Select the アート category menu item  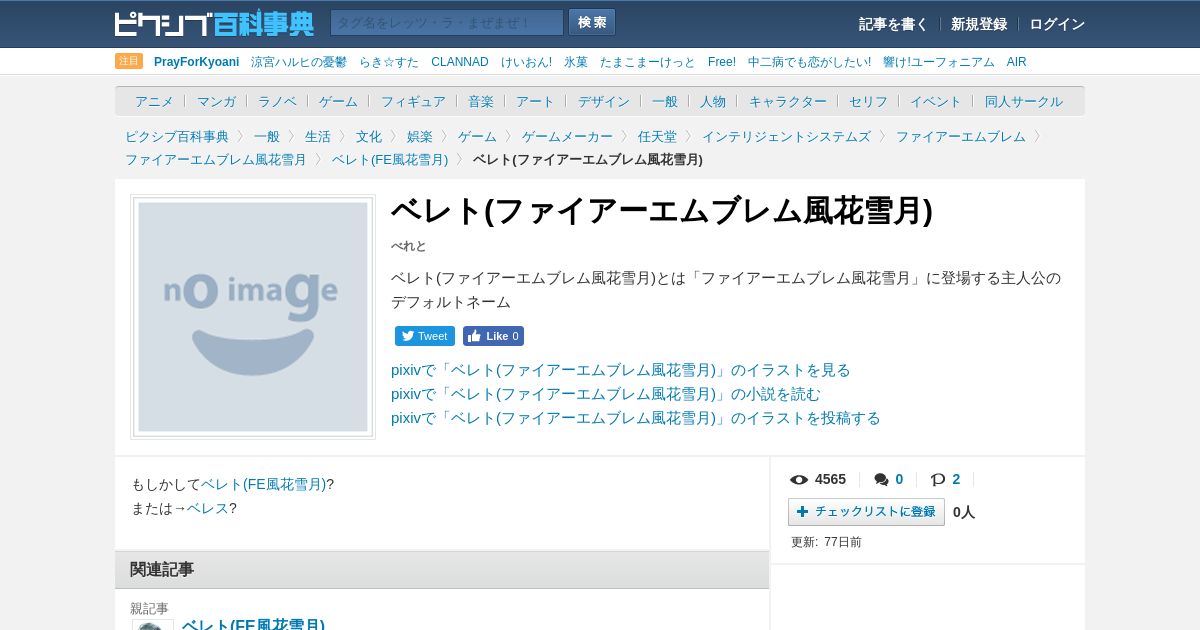535,101
